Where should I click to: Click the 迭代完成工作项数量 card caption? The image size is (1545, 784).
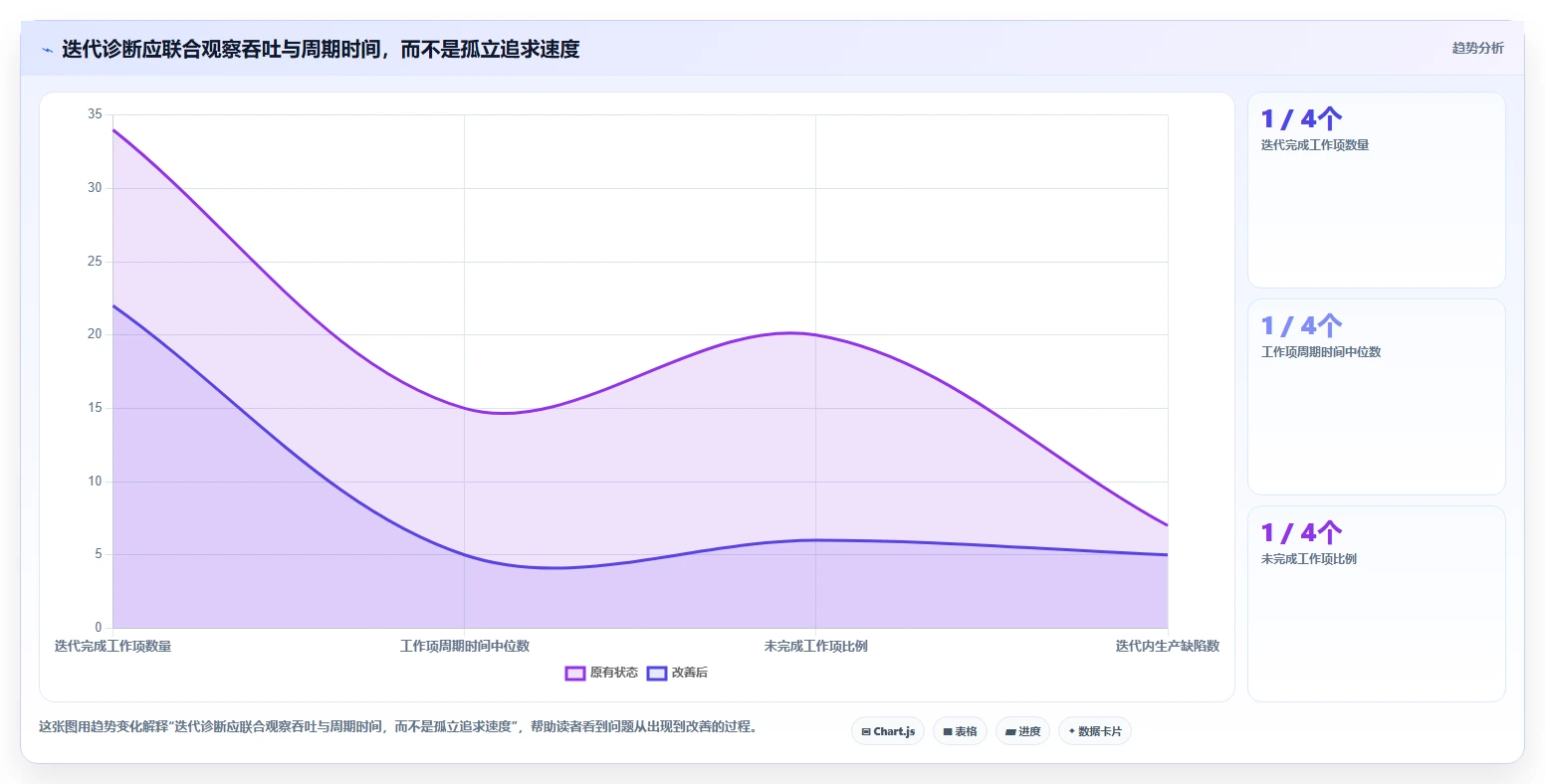[x=1314, y=145]
